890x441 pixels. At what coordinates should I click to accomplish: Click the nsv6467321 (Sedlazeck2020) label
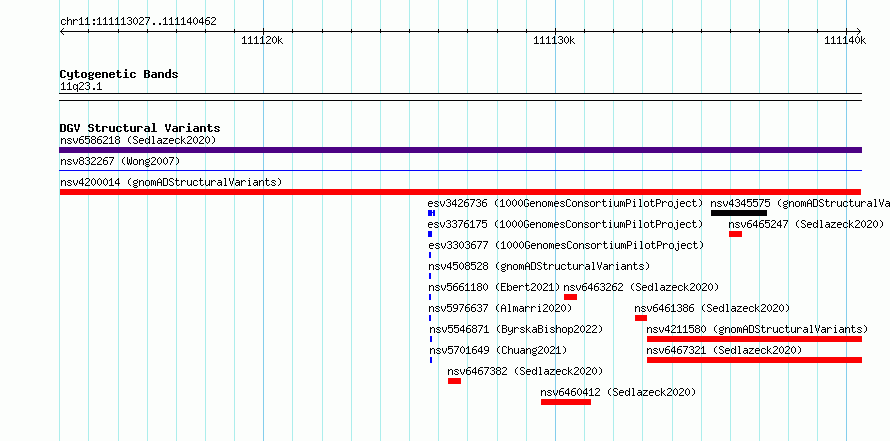pos(724,350)
